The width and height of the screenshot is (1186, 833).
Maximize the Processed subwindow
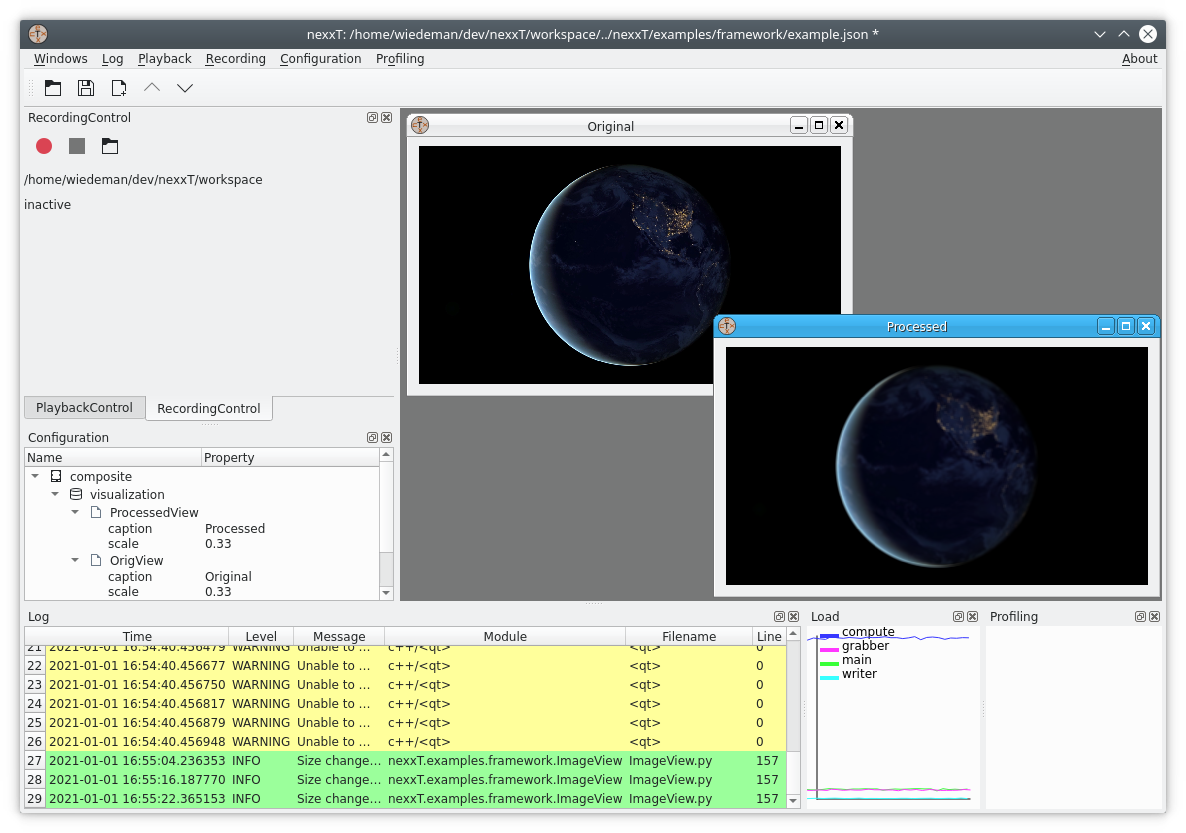pyautogui.click(x=1125, y=326)
